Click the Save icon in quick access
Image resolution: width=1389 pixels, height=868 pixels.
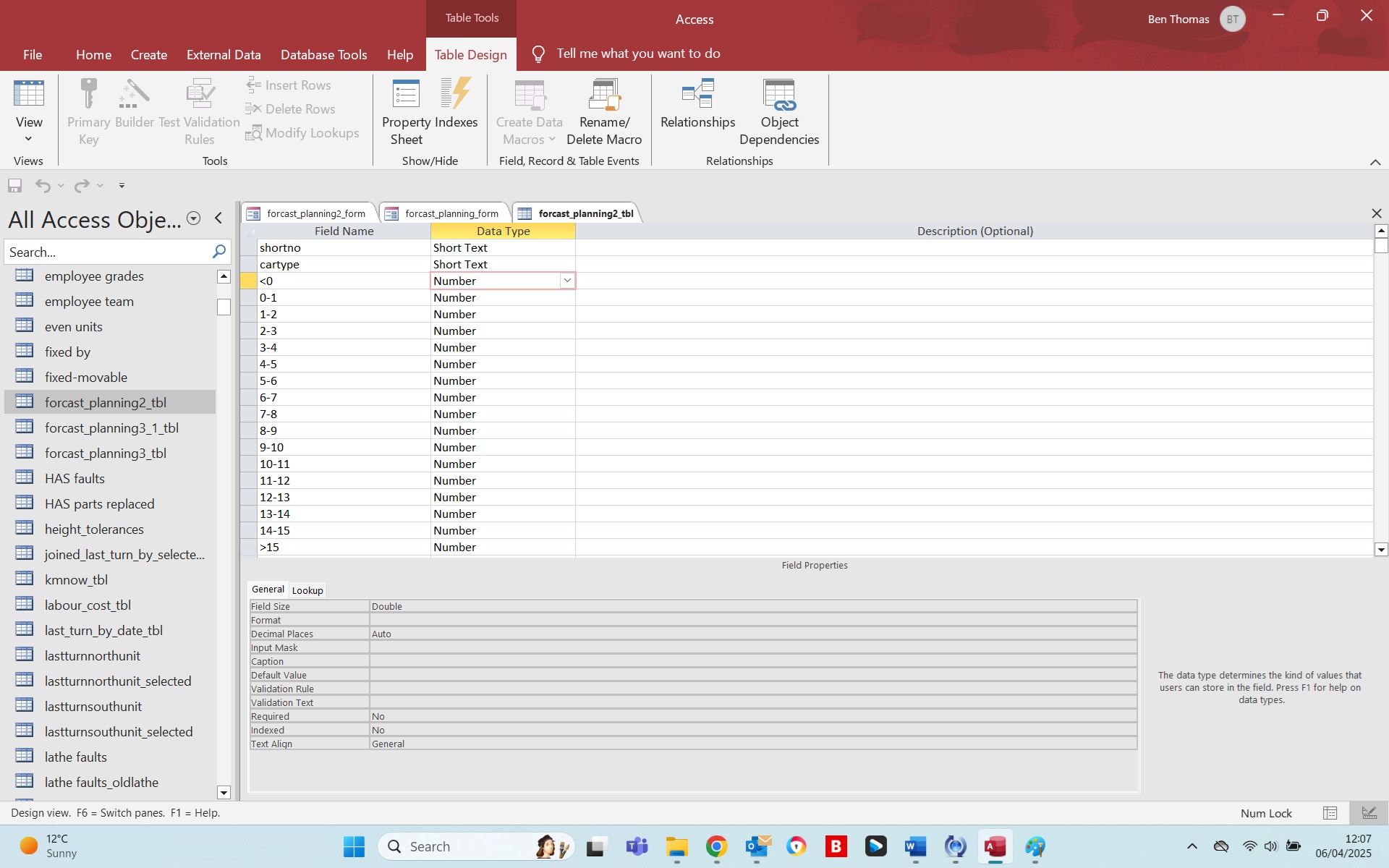[x=14, y=186]
